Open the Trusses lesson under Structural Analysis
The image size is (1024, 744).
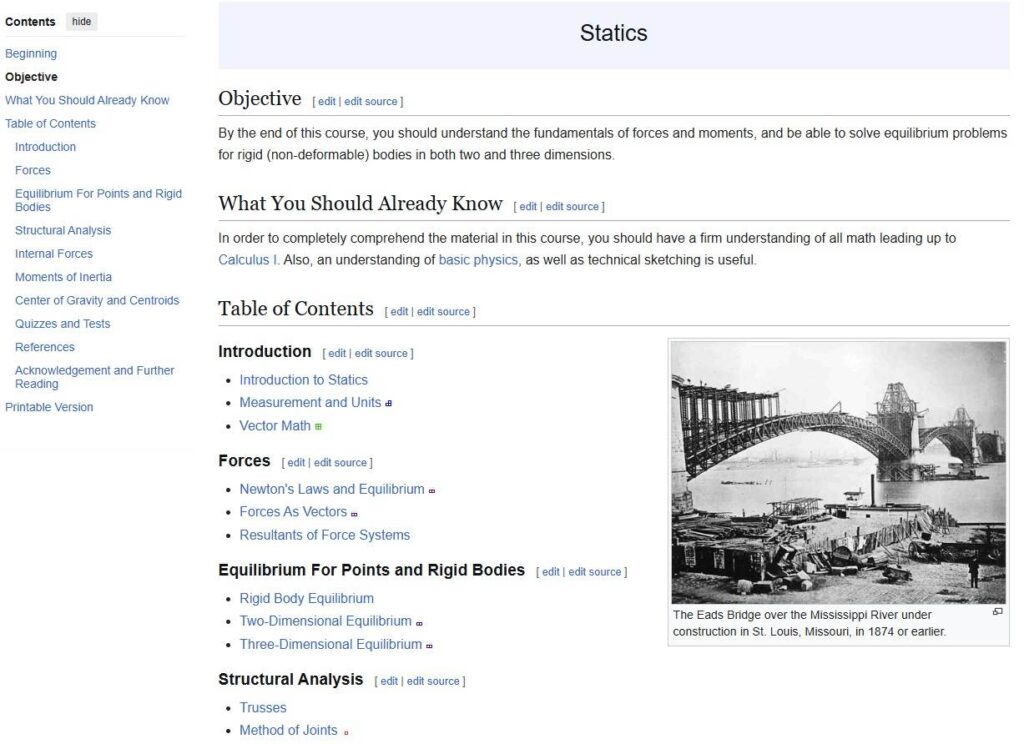pyautogui.click(x=263, y=707)
